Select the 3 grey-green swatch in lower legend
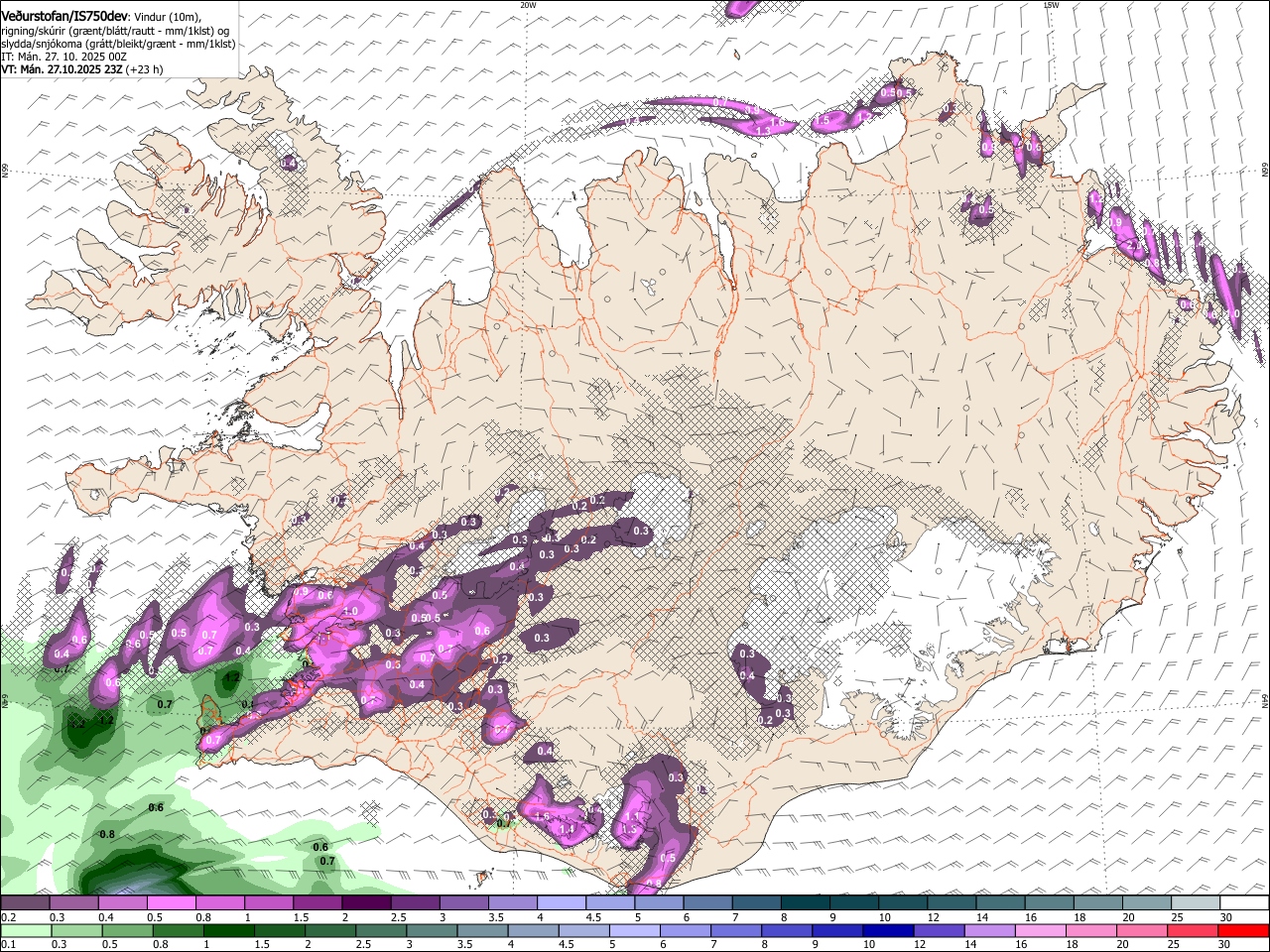 [x=431, y=931]
